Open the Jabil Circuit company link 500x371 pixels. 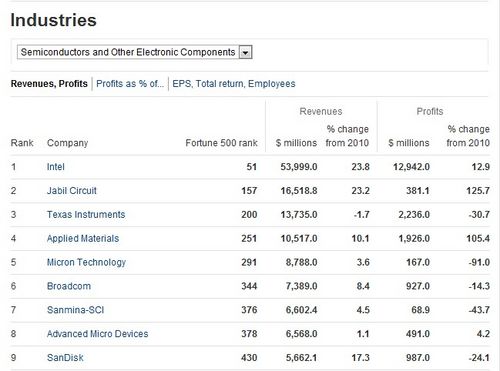71,191
